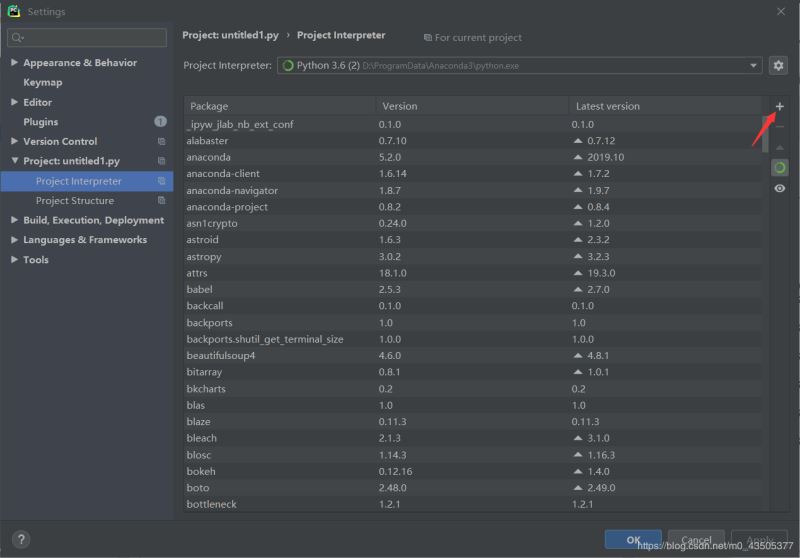This screenshot has width=800, height=558.
Task: Click the OK button
Action: 633,539
